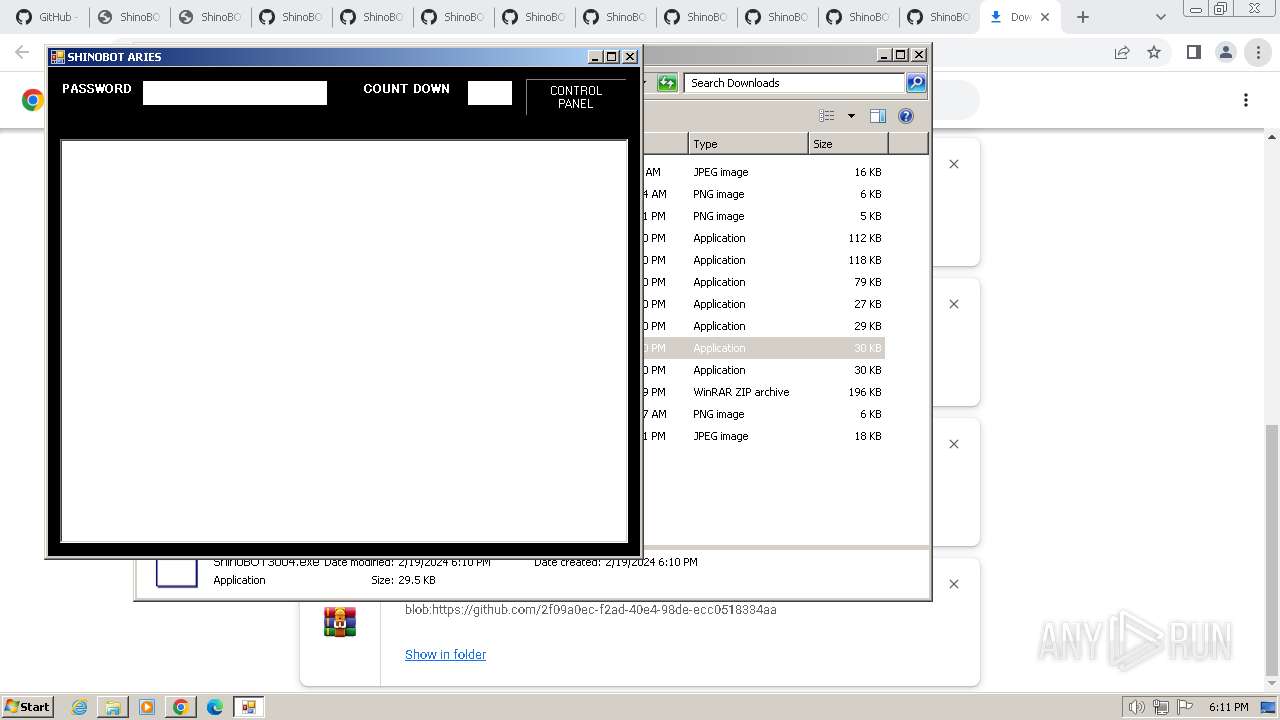Image resolution: width=1280 pixels, height=720 pixels.
Task: Open Windows Media Player from the taskbar
Action: click(x=147, y=707)
